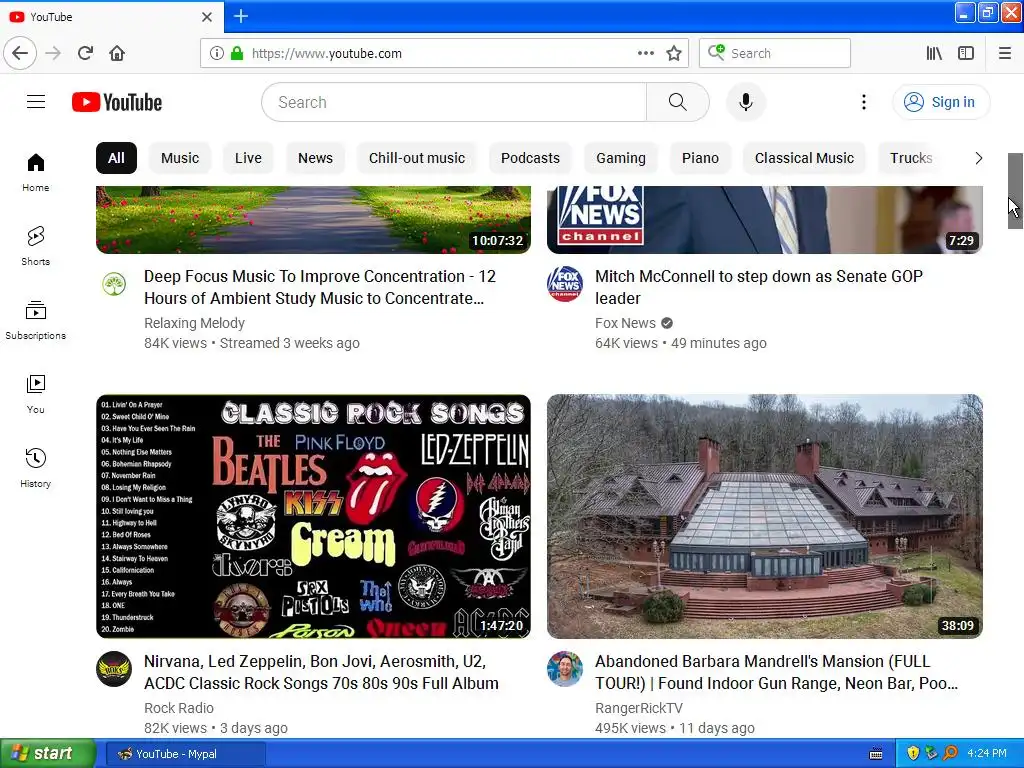Screen dimensions: 1024x768
Task: Open the Windows start button
Action: coord(47,754)
